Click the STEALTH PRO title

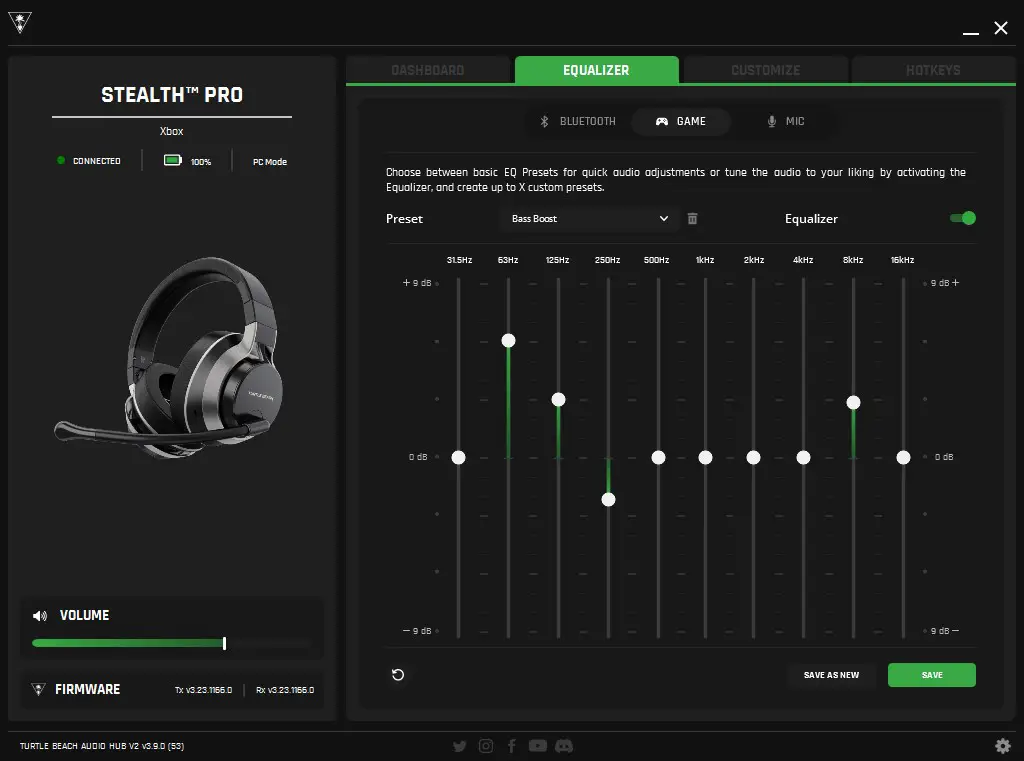coord(172,95)
